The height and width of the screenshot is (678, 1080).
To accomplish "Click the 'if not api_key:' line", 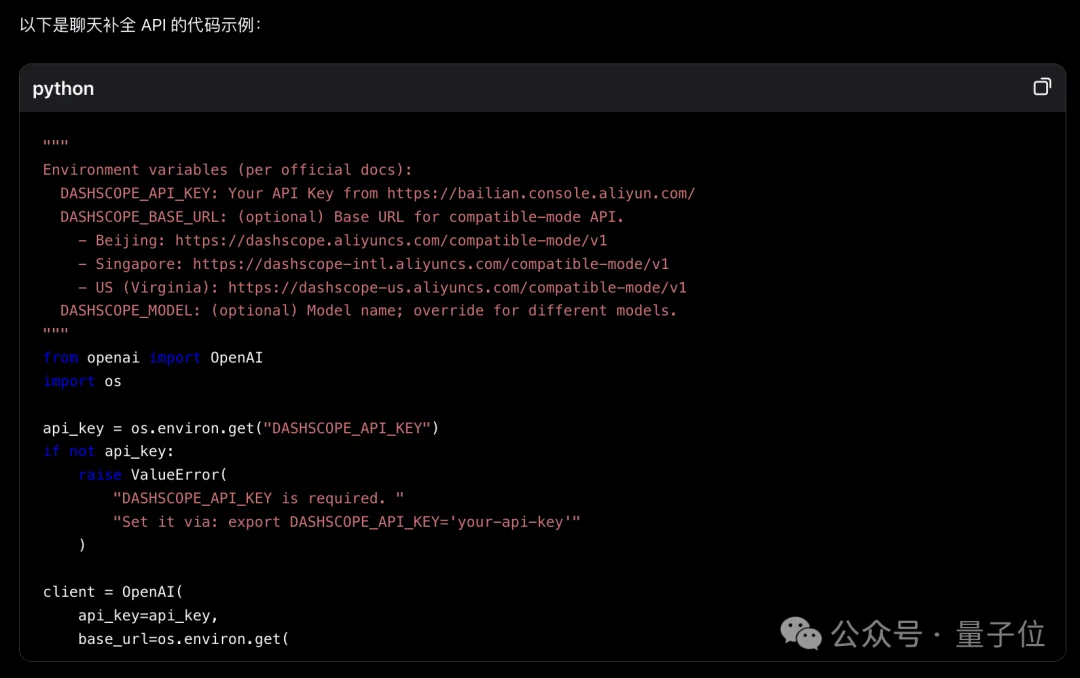I will pos(108,451).
